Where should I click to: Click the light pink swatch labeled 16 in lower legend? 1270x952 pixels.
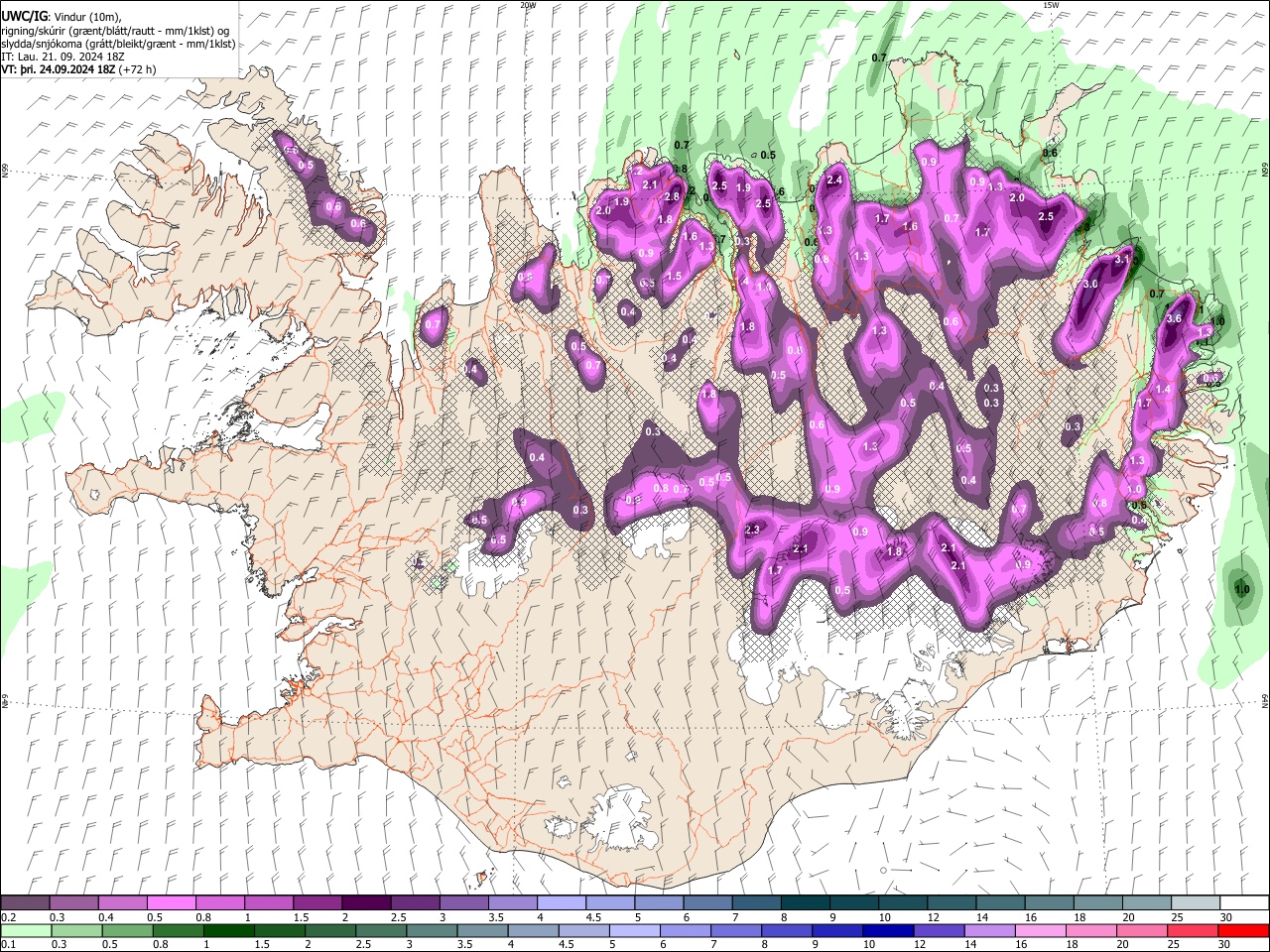(x=1042, y=931)
